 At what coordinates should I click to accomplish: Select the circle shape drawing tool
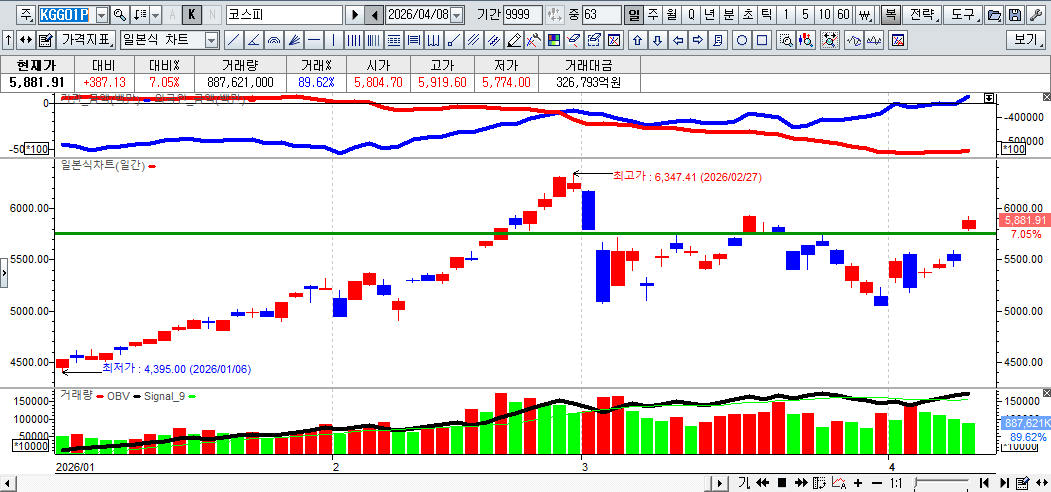742,41
